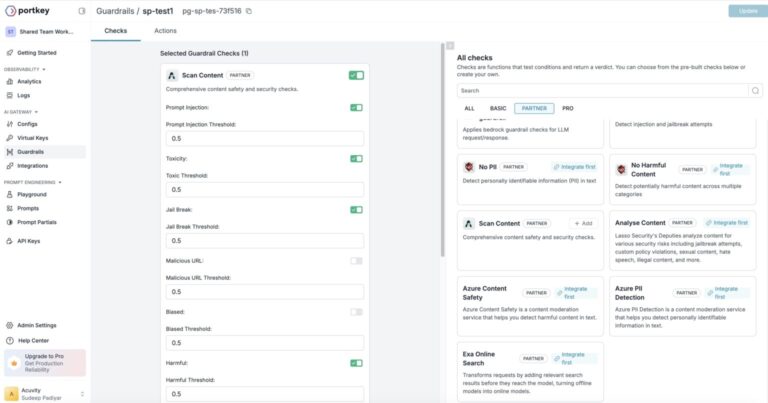Viewport: 768px width, 403px height.
Task: Open the Help Center
Action: pos(33,340)
